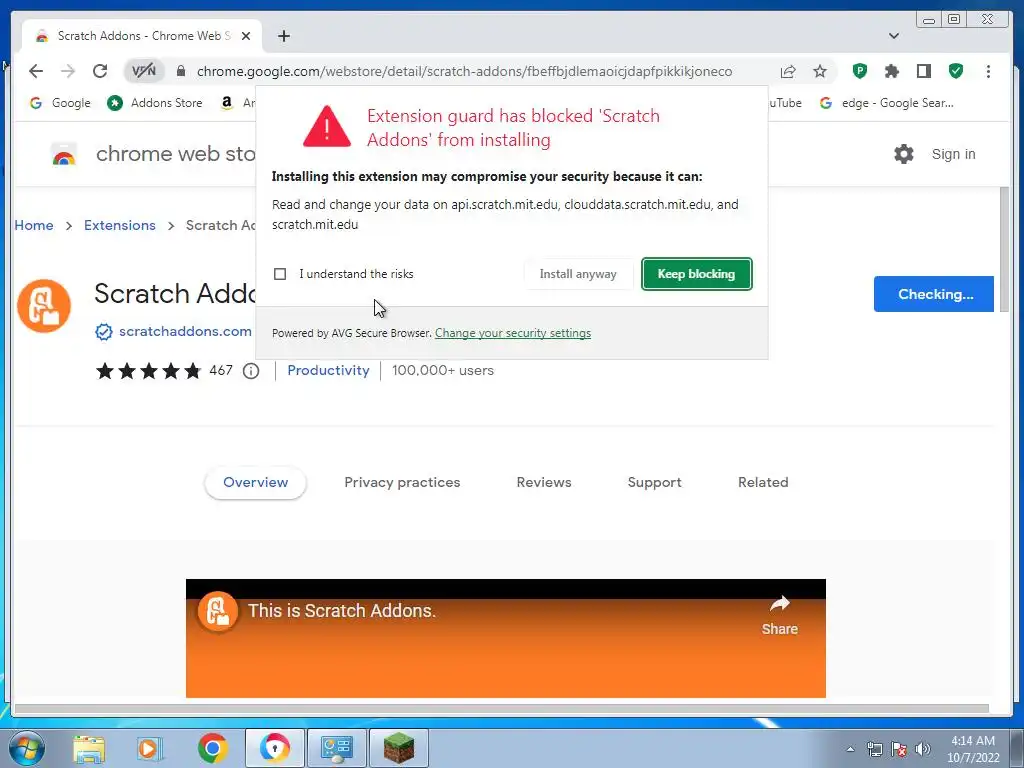The height and width of the screenshot is (768, 1024).
Task: Toggle the side panel icon
Action: coord(923,71)
